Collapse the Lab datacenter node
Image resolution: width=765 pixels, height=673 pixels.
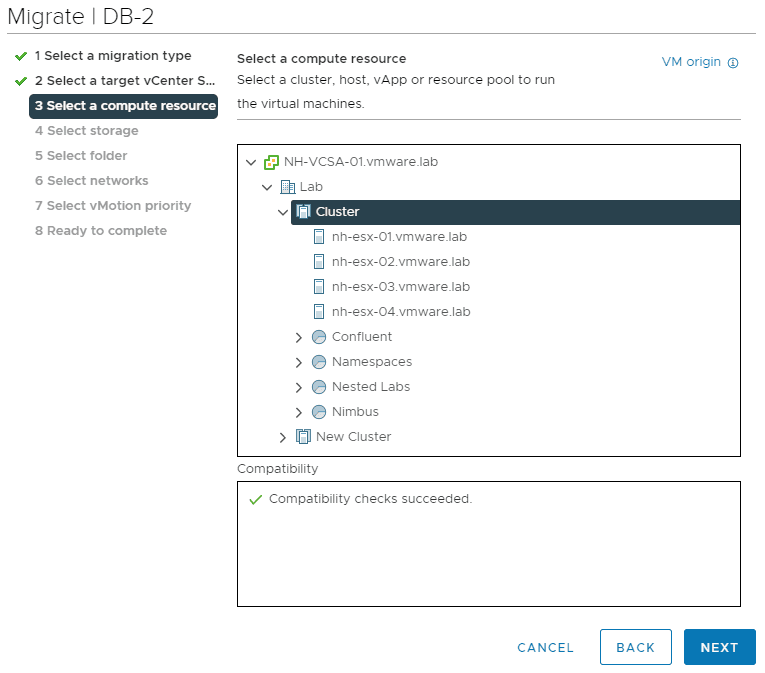[x=267, y=187]
